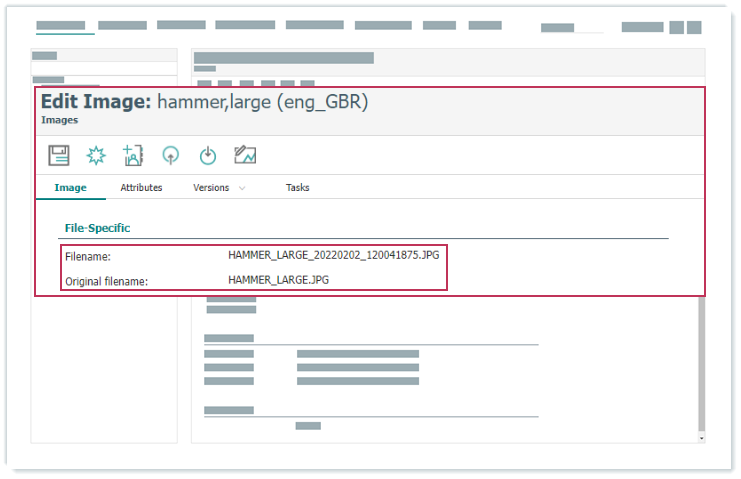Click the underlined first top navigation item
This screenshot has width=741, height=479.
(x=61, y=26)
